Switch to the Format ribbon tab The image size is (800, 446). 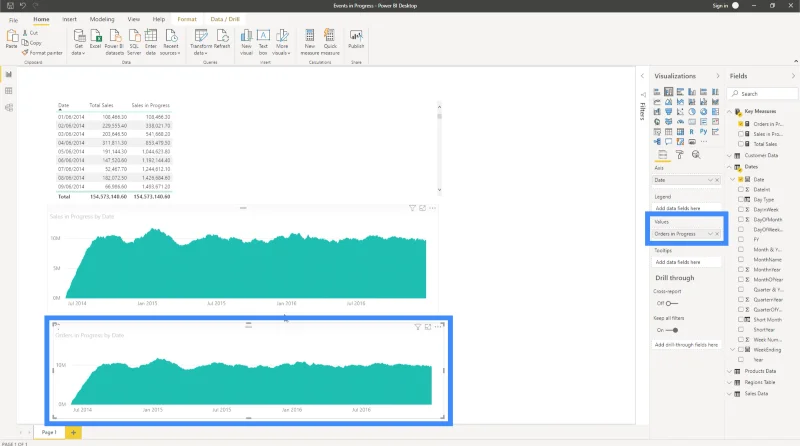[187, 19]
